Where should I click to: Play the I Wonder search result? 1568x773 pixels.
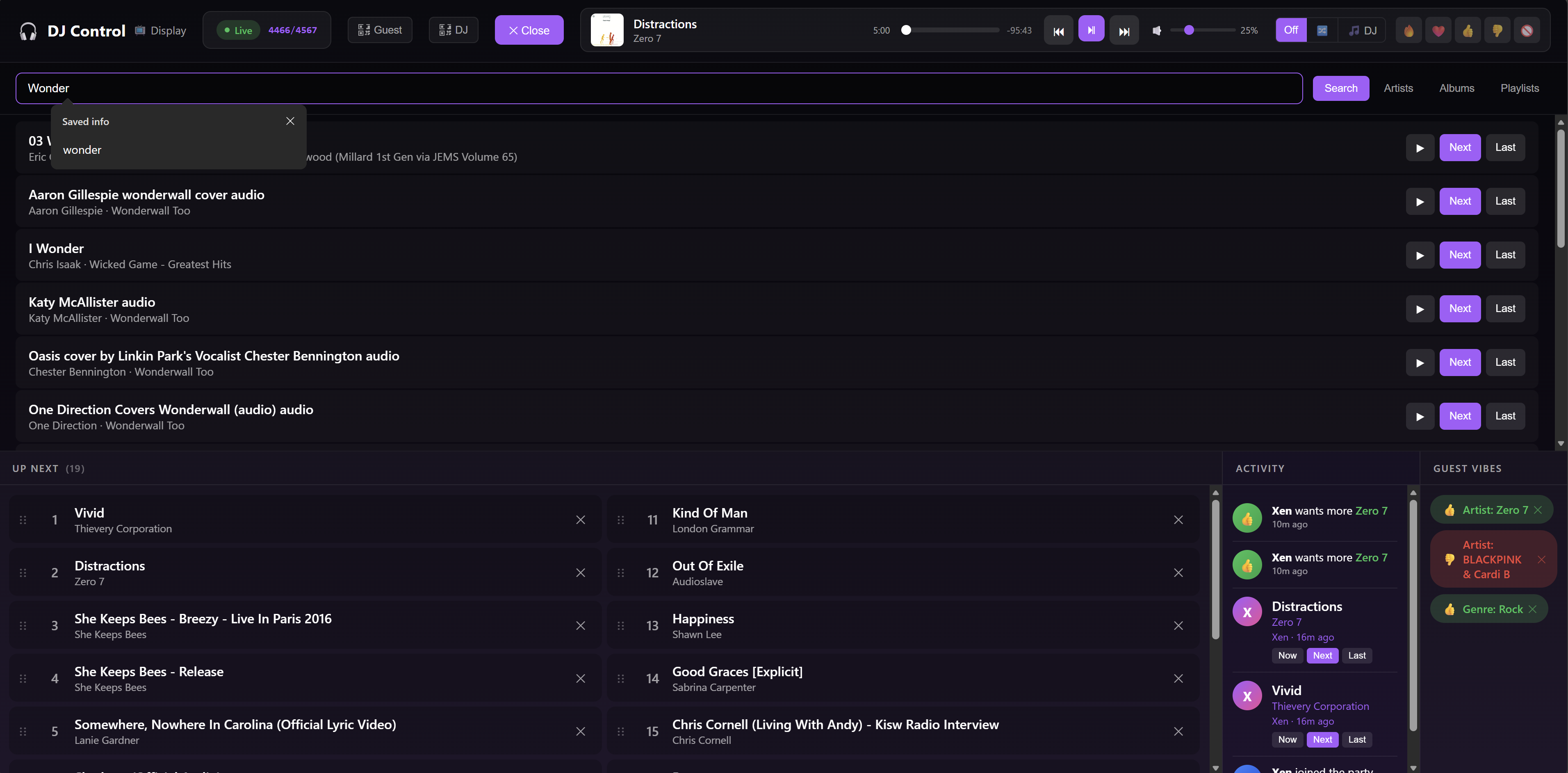pyautogui.click(x=1420, y=255)
